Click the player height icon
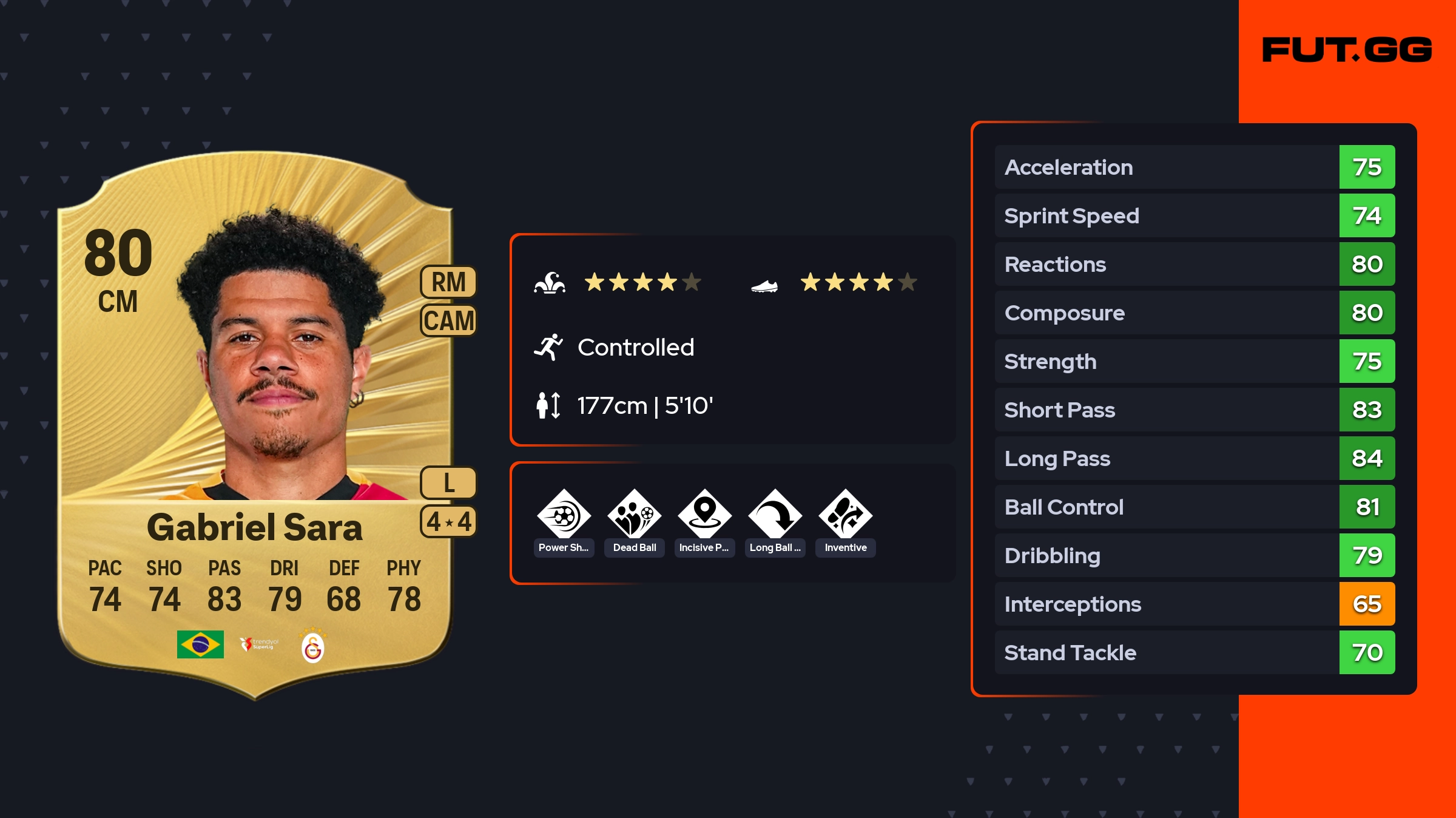 [548, 405]
